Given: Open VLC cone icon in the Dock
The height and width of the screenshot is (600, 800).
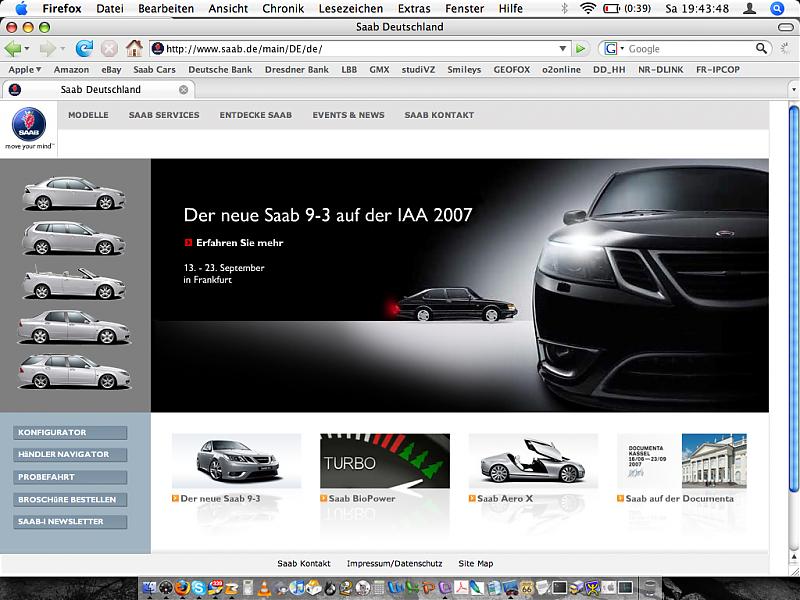Looking at the screenshot, I should [x=264, y=588].
